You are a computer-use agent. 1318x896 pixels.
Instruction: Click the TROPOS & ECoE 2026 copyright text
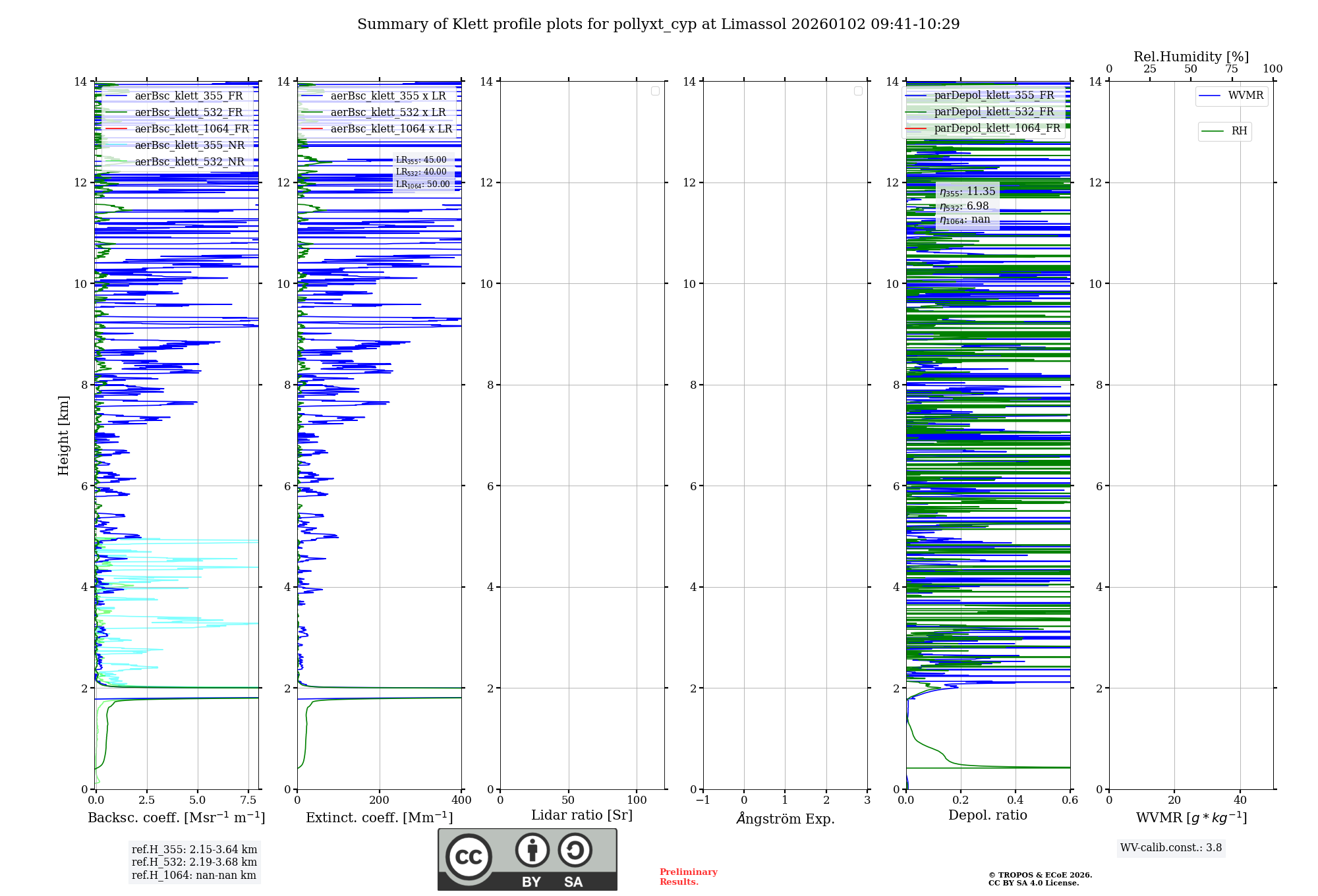pyautogui.click(x=1040, y=876)
